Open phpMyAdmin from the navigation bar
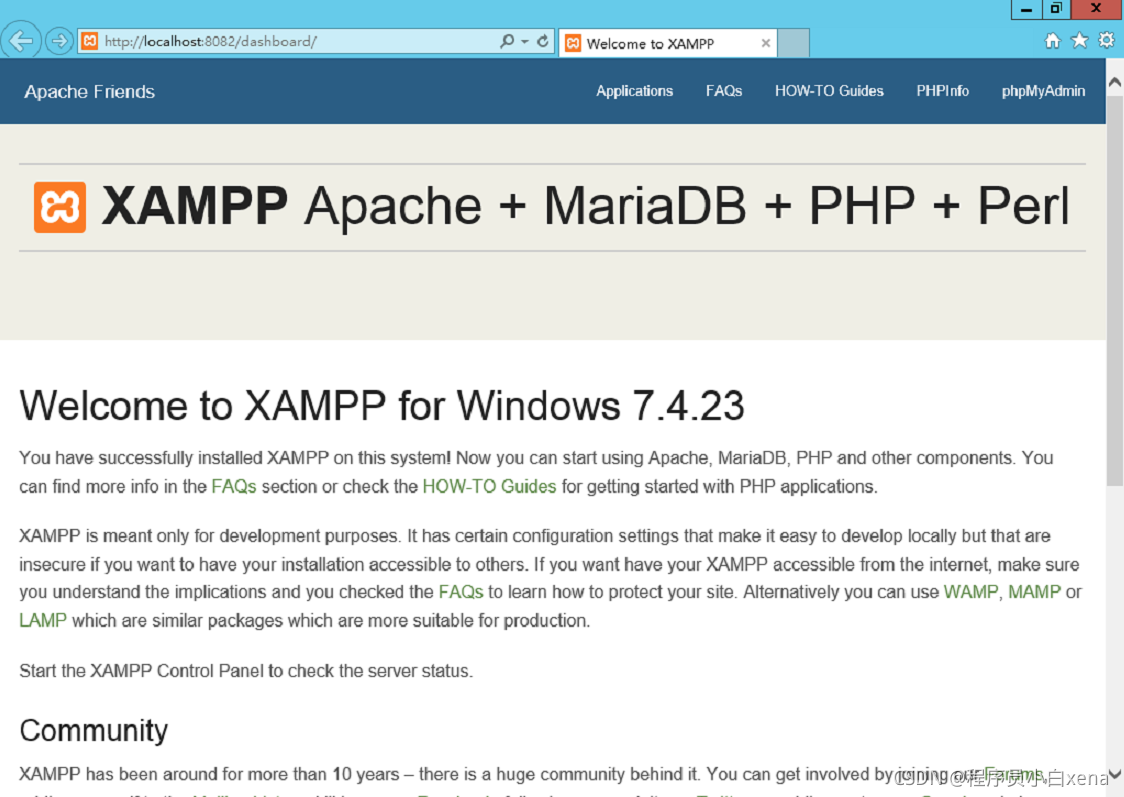Viewport: 1124px width, 797px height. pyautogui.click(x=1043, y=91)
